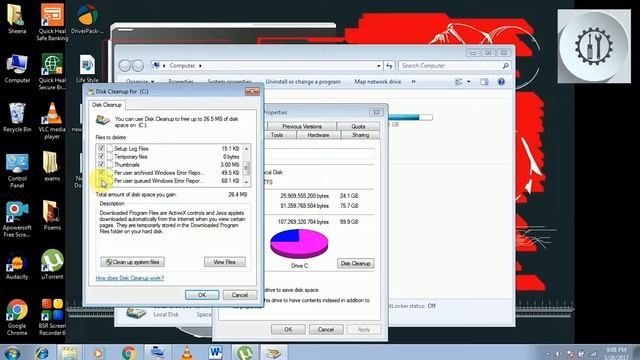Open the Control Panel desktop icon

pyautogui.click(x=17, y=171)
